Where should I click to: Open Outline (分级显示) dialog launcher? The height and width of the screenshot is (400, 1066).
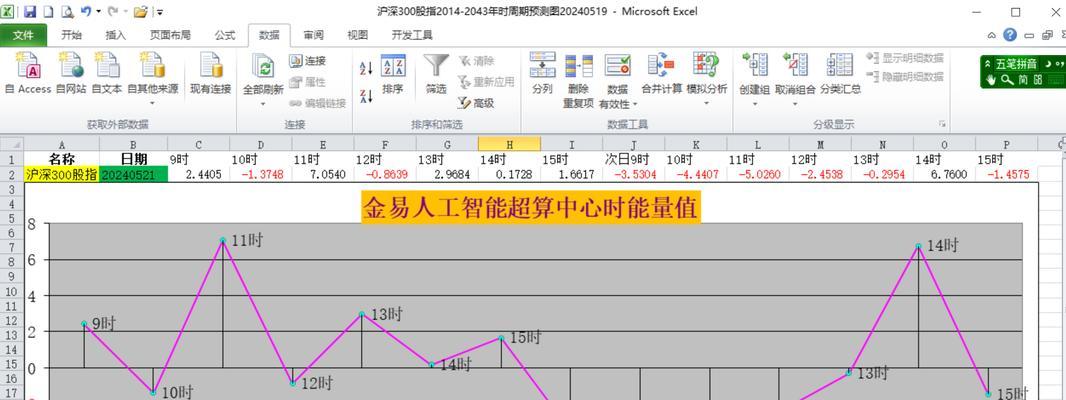click(x=942, y=124)
